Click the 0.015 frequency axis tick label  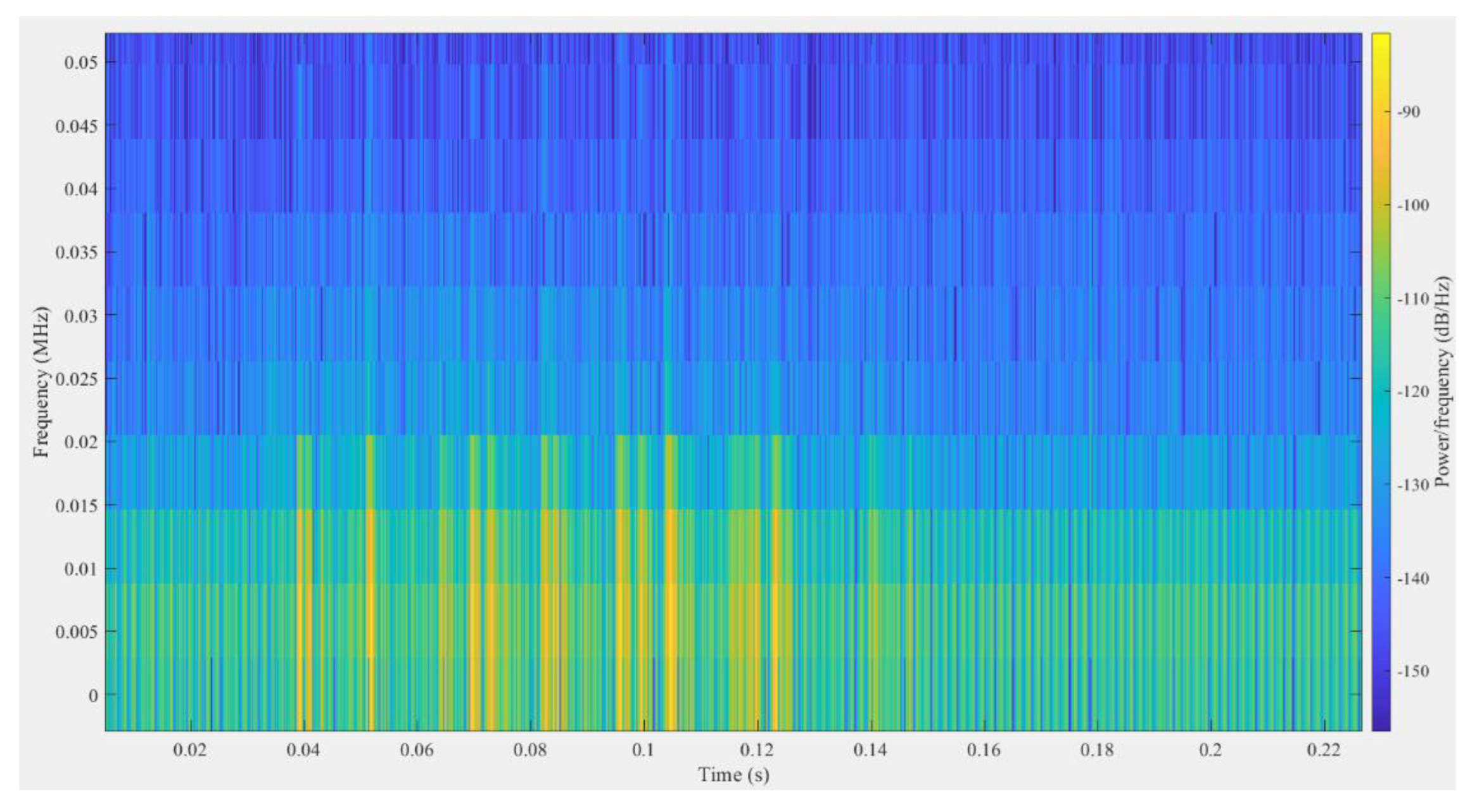77,505
